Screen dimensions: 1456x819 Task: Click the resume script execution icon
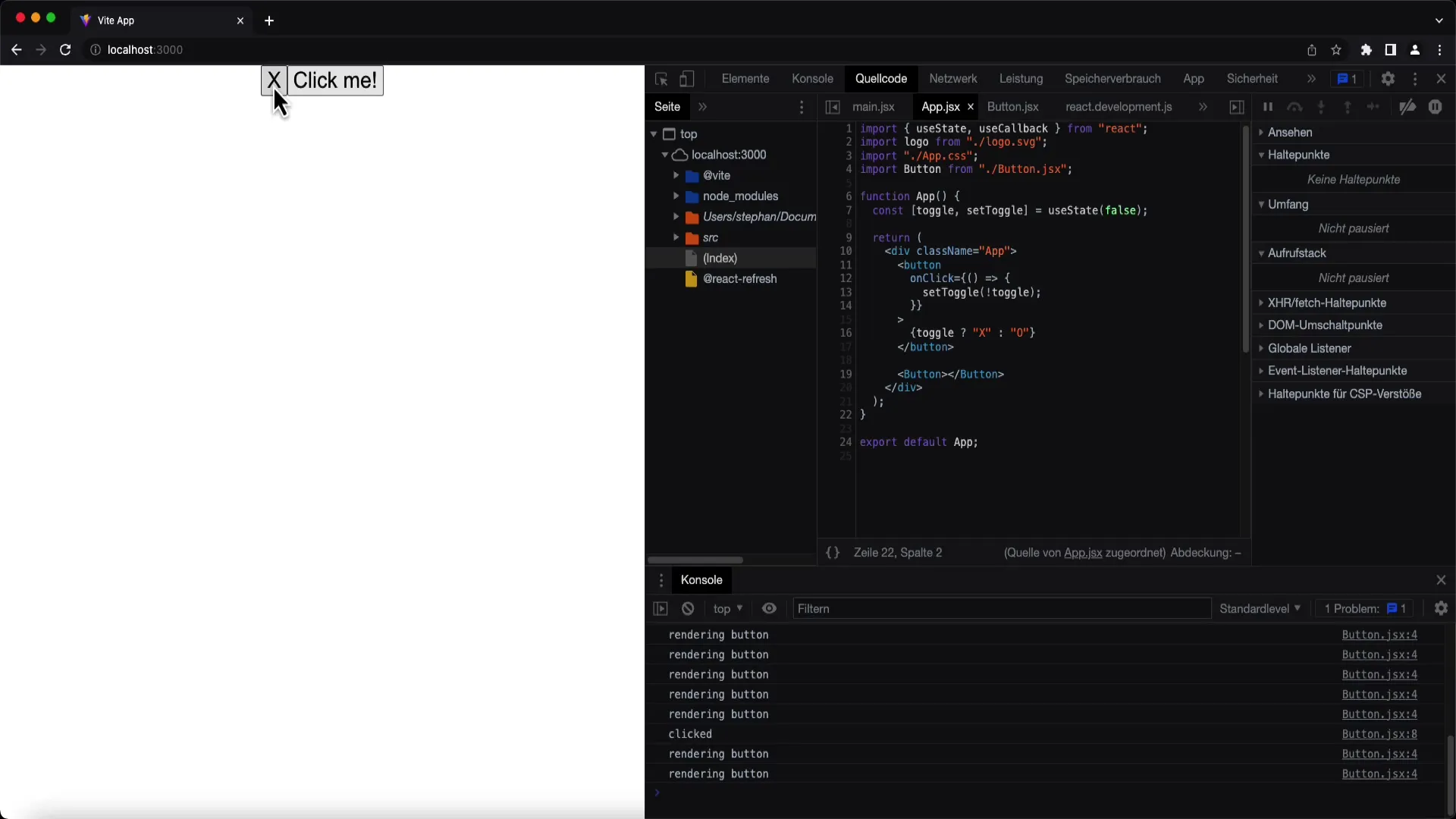pos(1267,107)
